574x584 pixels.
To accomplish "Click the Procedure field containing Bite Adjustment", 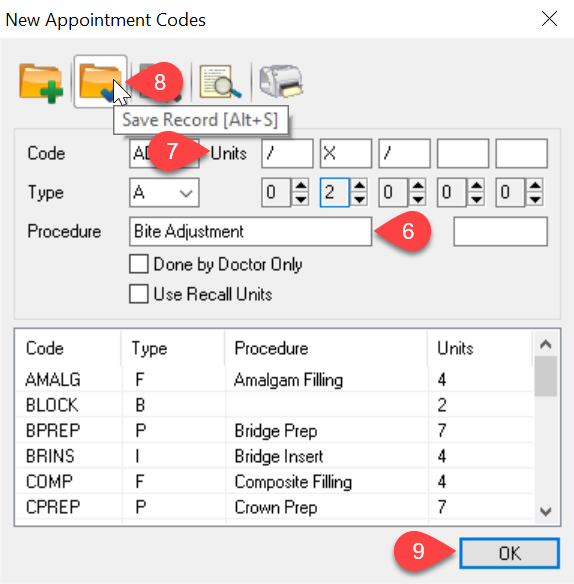I will click(x=250, y=232).
